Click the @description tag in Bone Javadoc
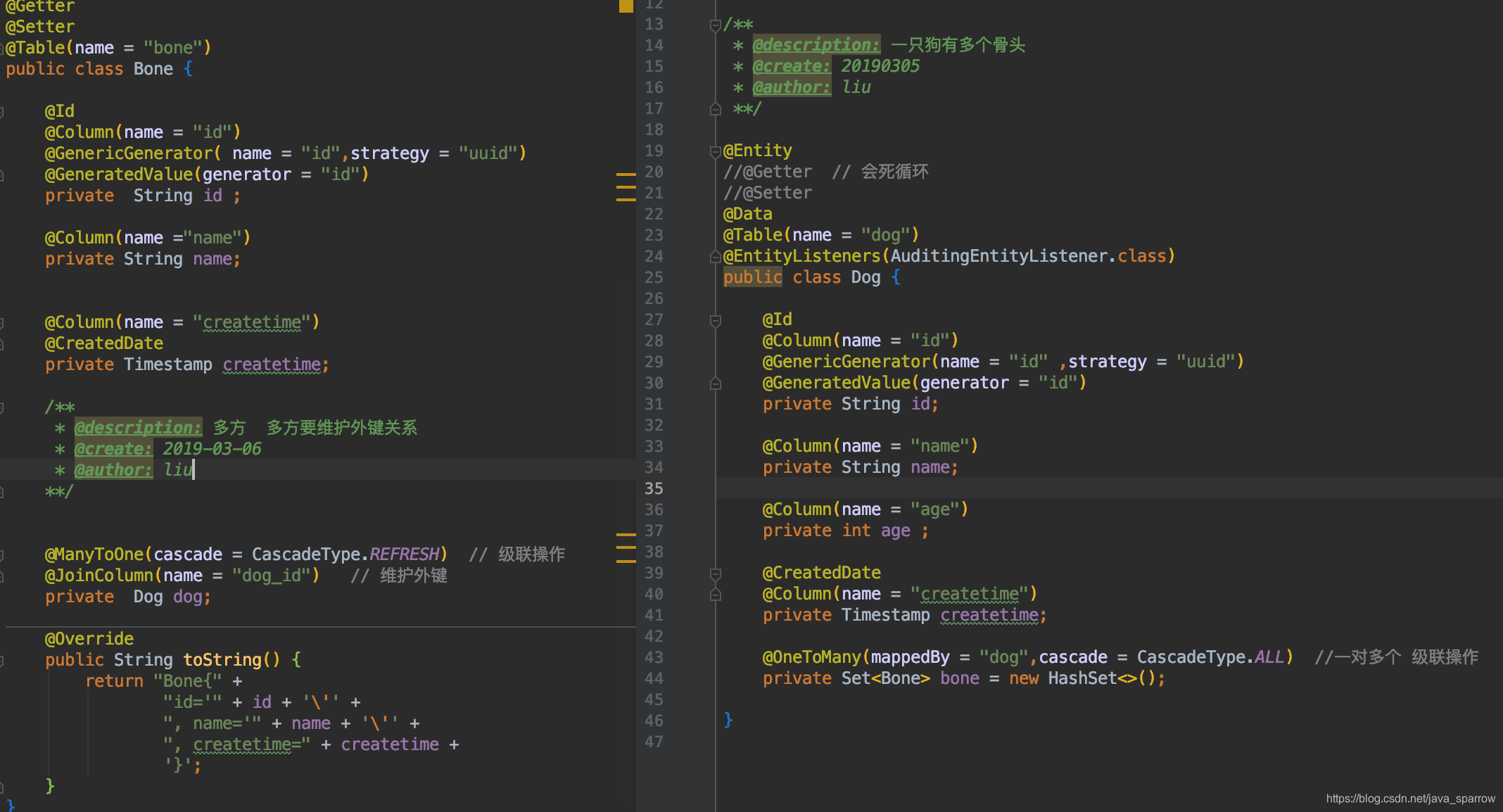Viewport: 1503px width, 812px height. (x=138, y=428)
